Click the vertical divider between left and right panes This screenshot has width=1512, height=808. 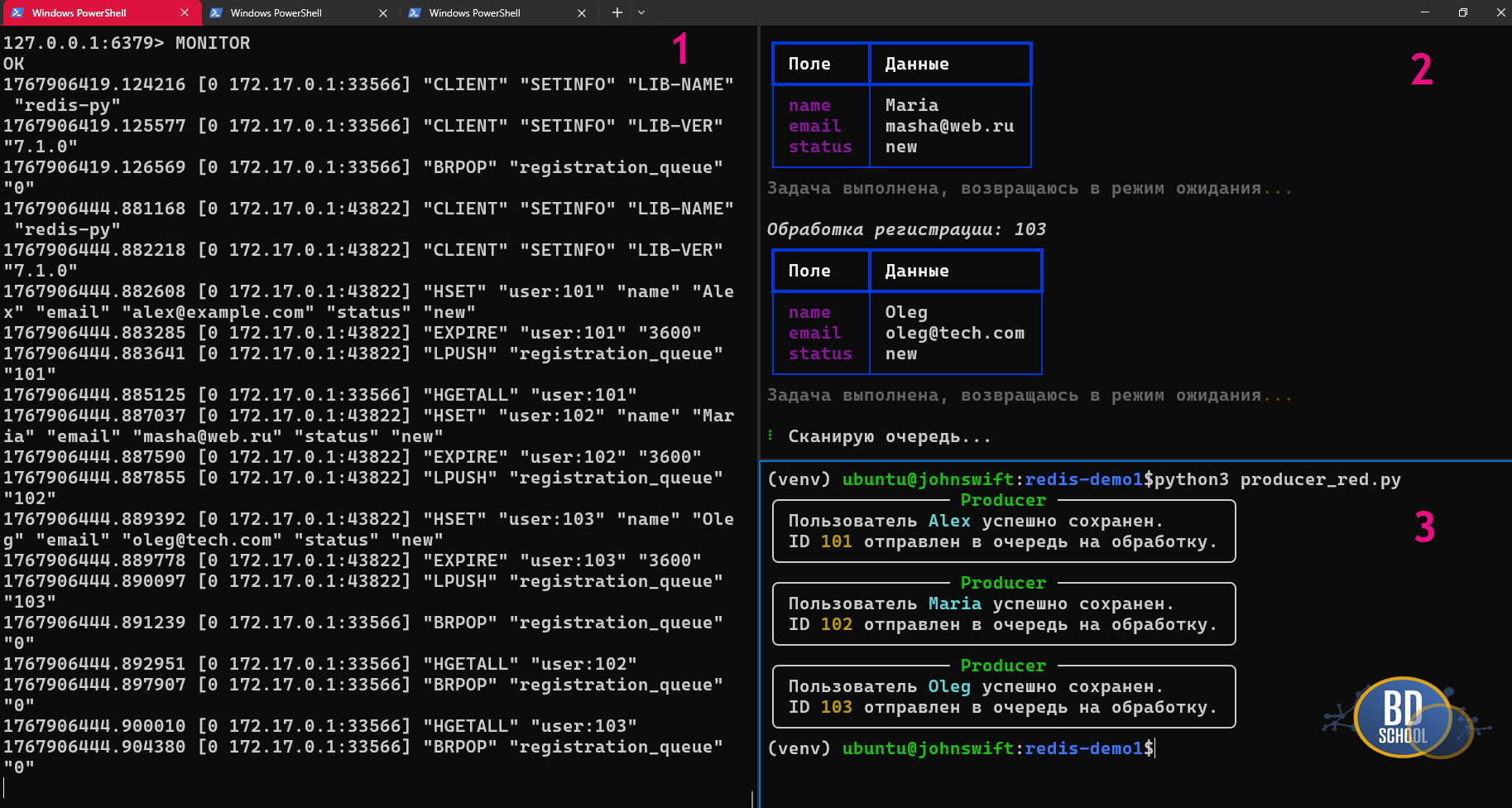758,414
